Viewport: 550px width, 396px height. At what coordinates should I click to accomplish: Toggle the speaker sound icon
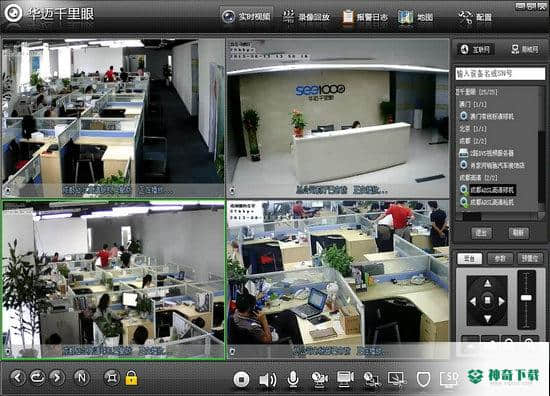[267, 380]
